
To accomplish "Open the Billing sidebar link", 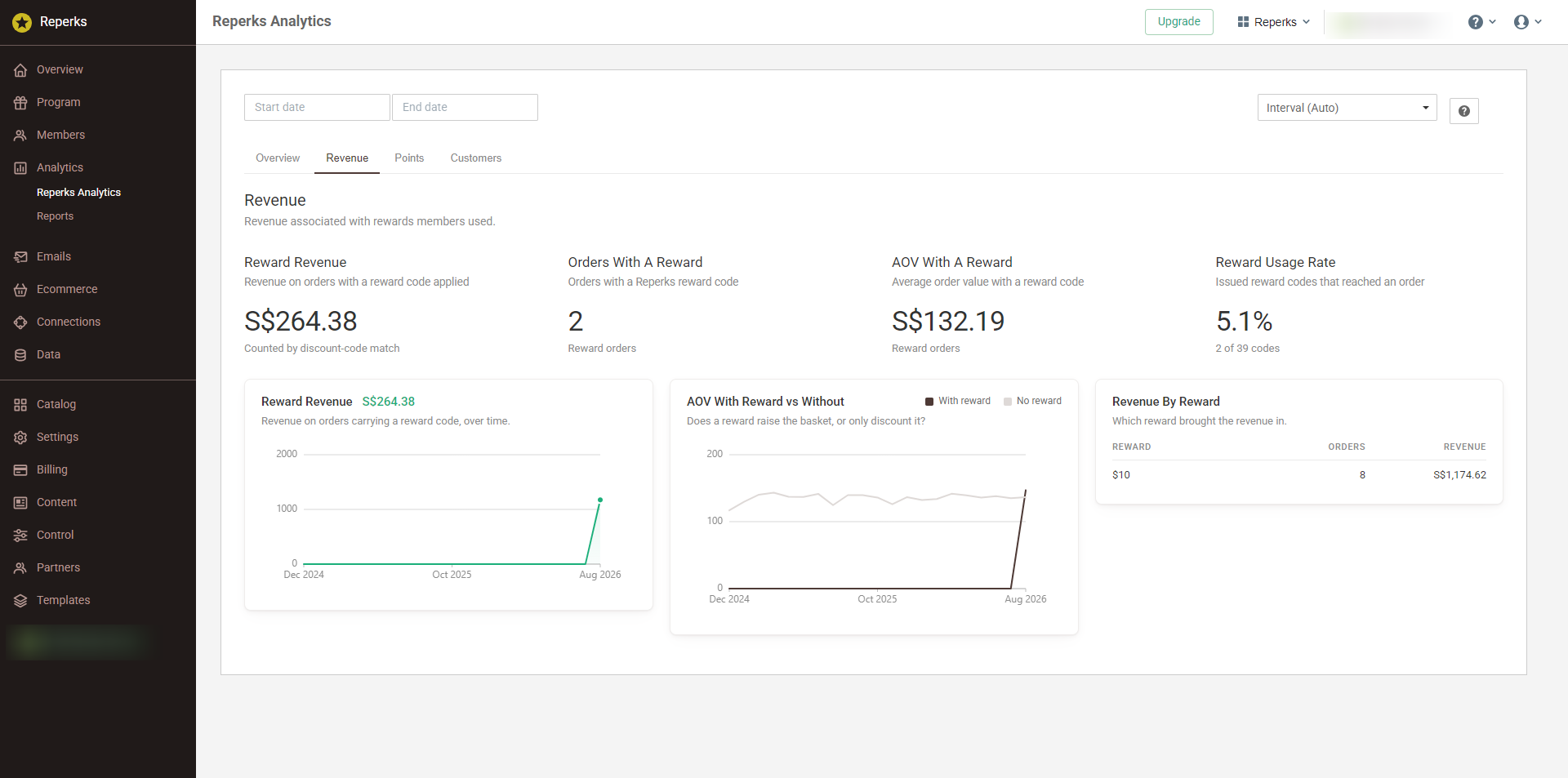I will (x=51, y=470).
